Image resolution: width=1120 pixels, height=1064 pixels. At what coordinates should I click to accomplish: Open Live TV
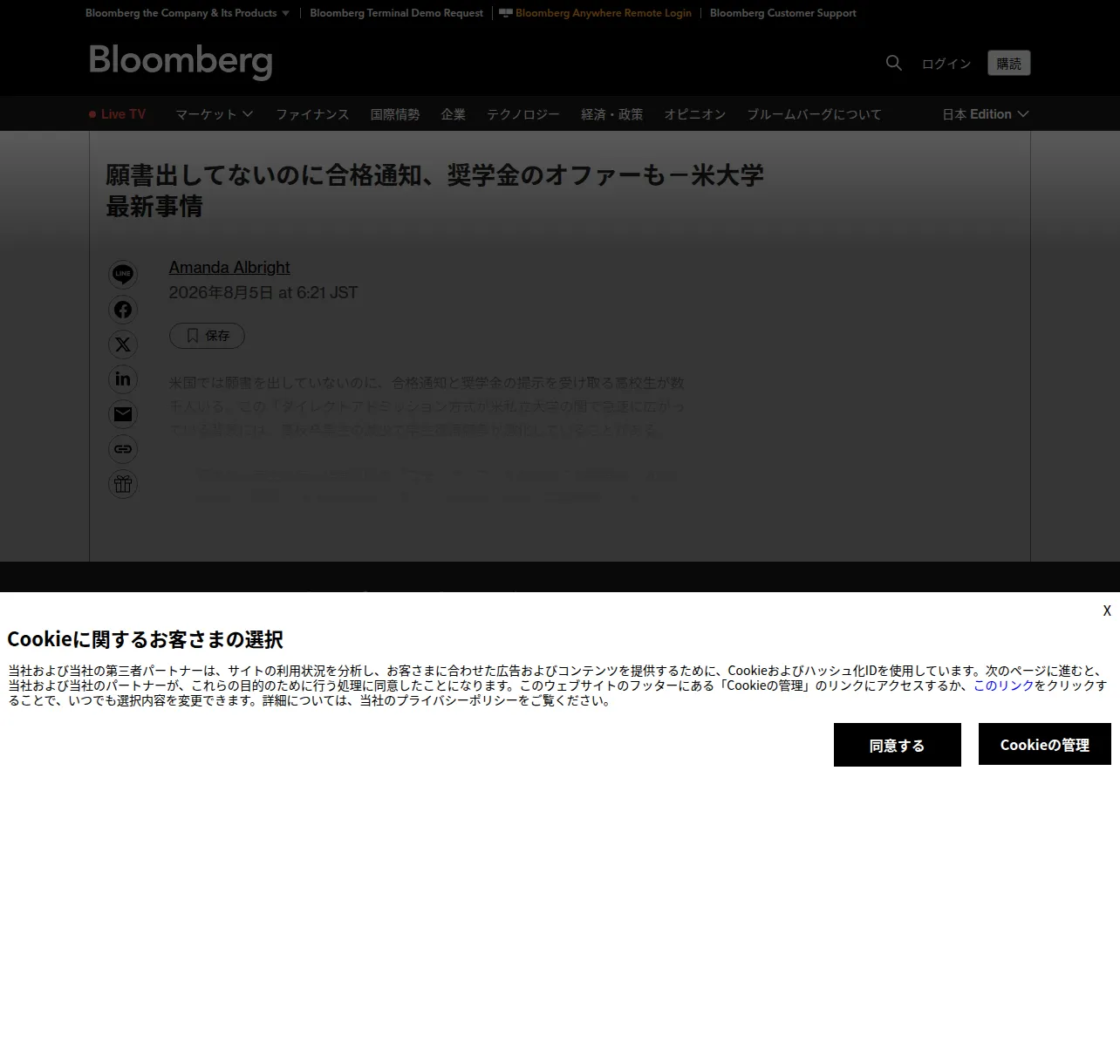pos(117,114)
